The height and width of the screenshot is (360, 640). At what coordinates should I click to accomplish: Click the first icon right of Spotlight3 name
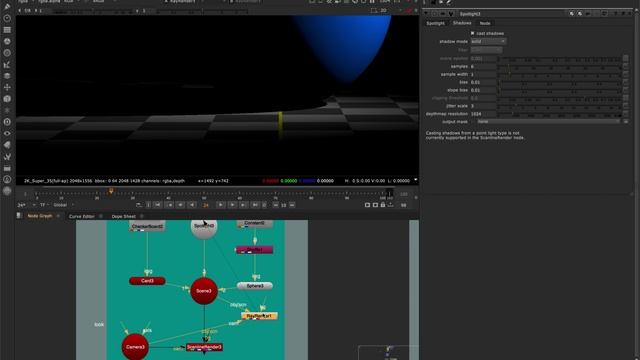tap(571, 14)
